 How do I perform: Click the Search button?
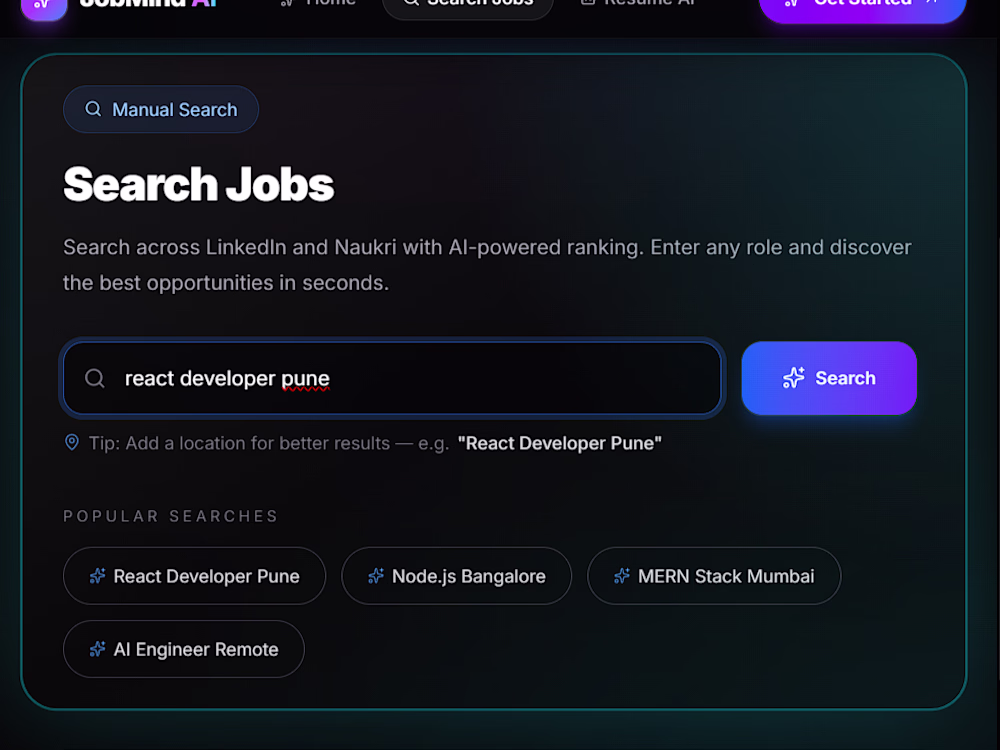click(x=829, y=378)
